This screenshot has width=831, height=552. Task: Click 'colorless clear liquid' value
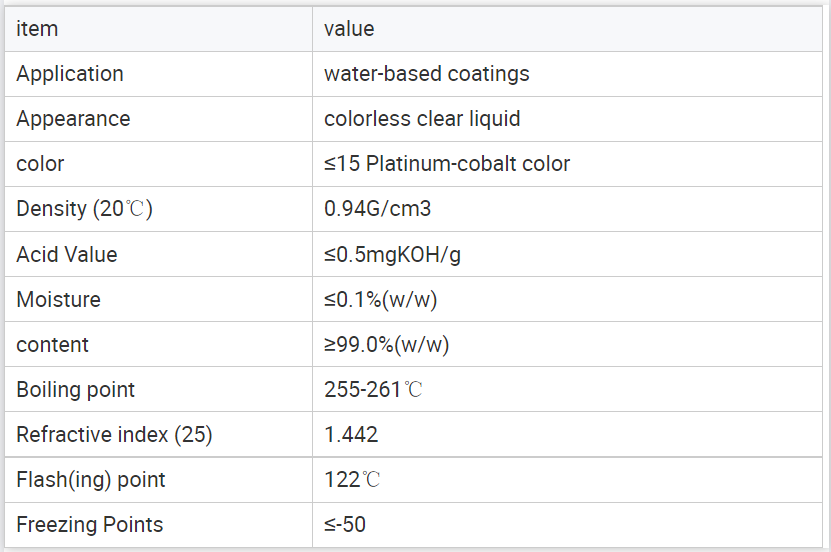pyautogui.click(x=422, y=119)
